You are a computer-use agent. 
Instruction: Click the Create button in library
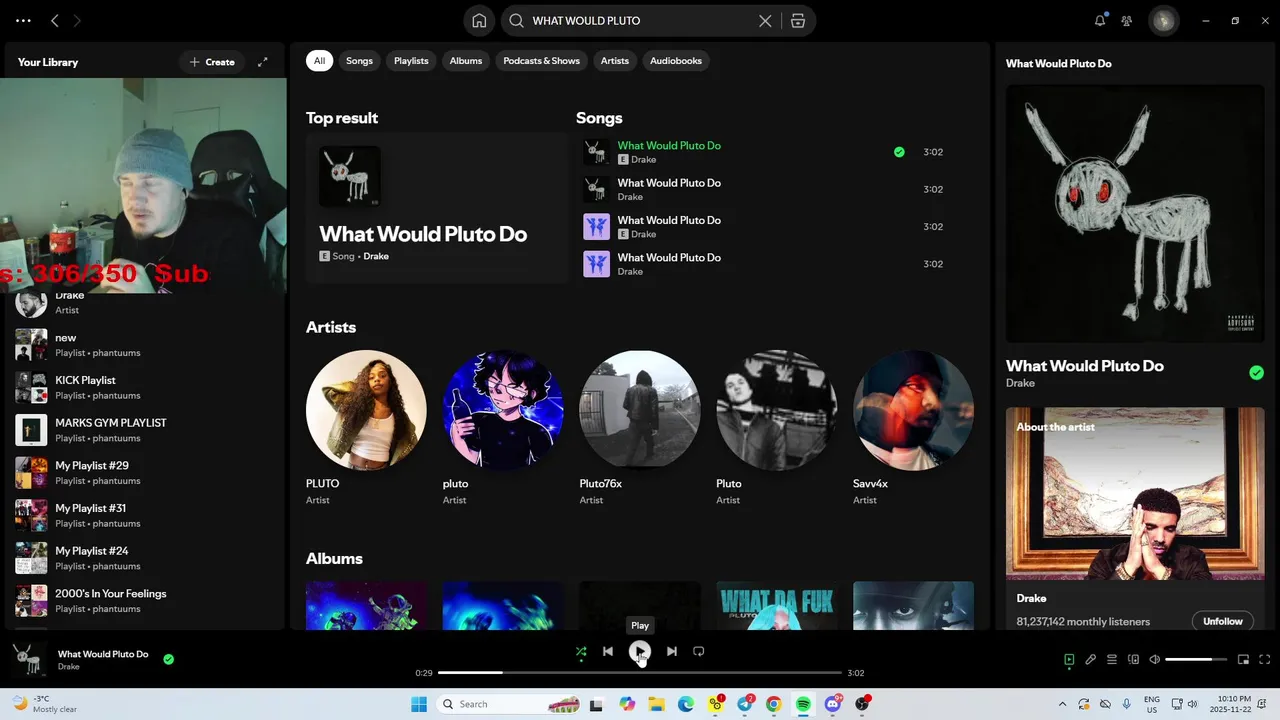212,62
